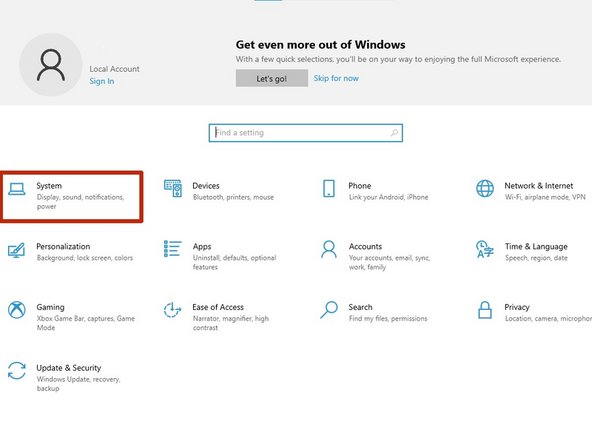Click 'Xbox Game Bar, captures, Game Mode' description

point(86,323)
